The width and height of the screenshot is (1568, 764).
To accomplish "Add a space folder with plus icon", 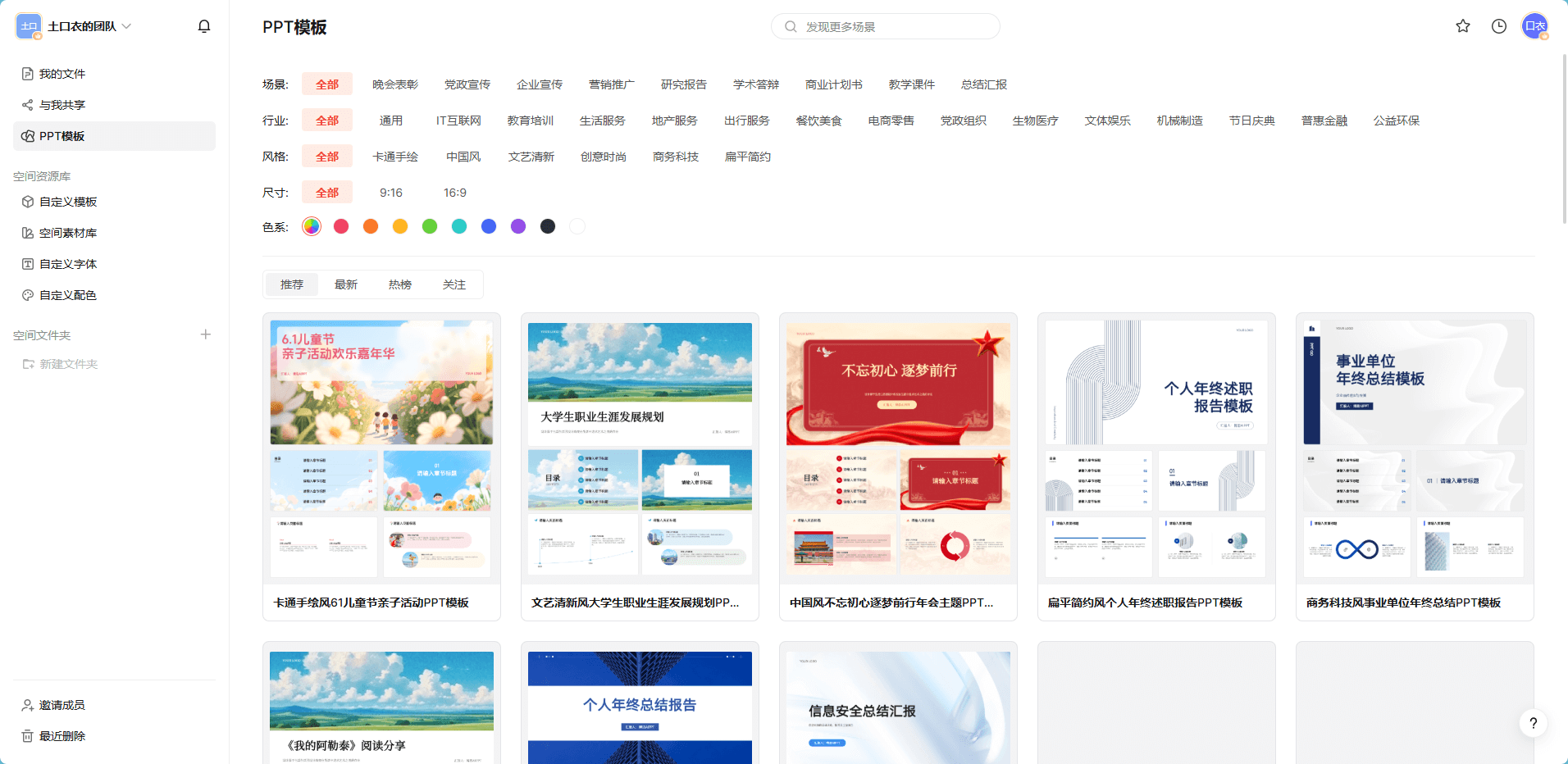I will point(206,334).
